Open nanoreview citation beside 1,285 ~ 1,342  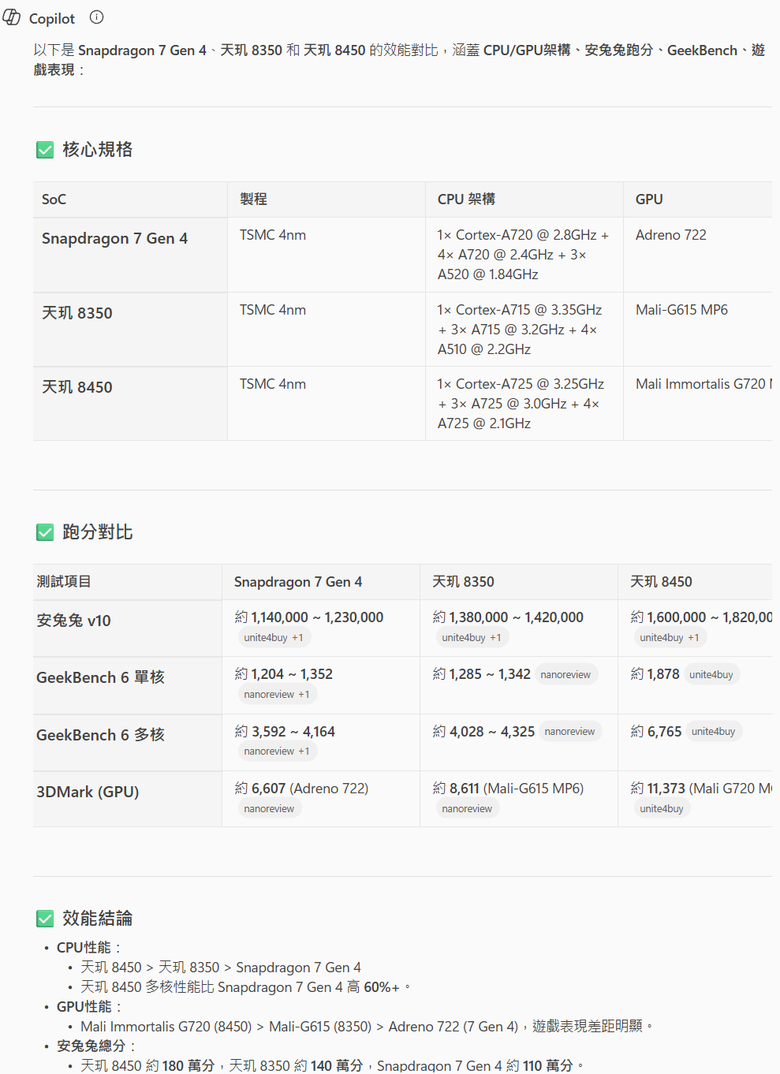pos(566,675)
